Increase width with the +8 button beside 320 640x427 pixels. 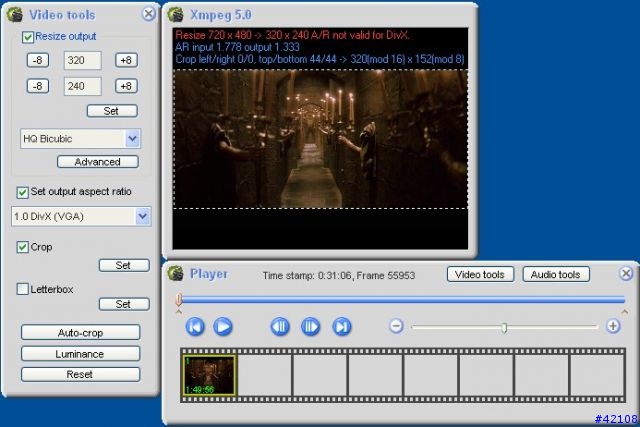126,60
